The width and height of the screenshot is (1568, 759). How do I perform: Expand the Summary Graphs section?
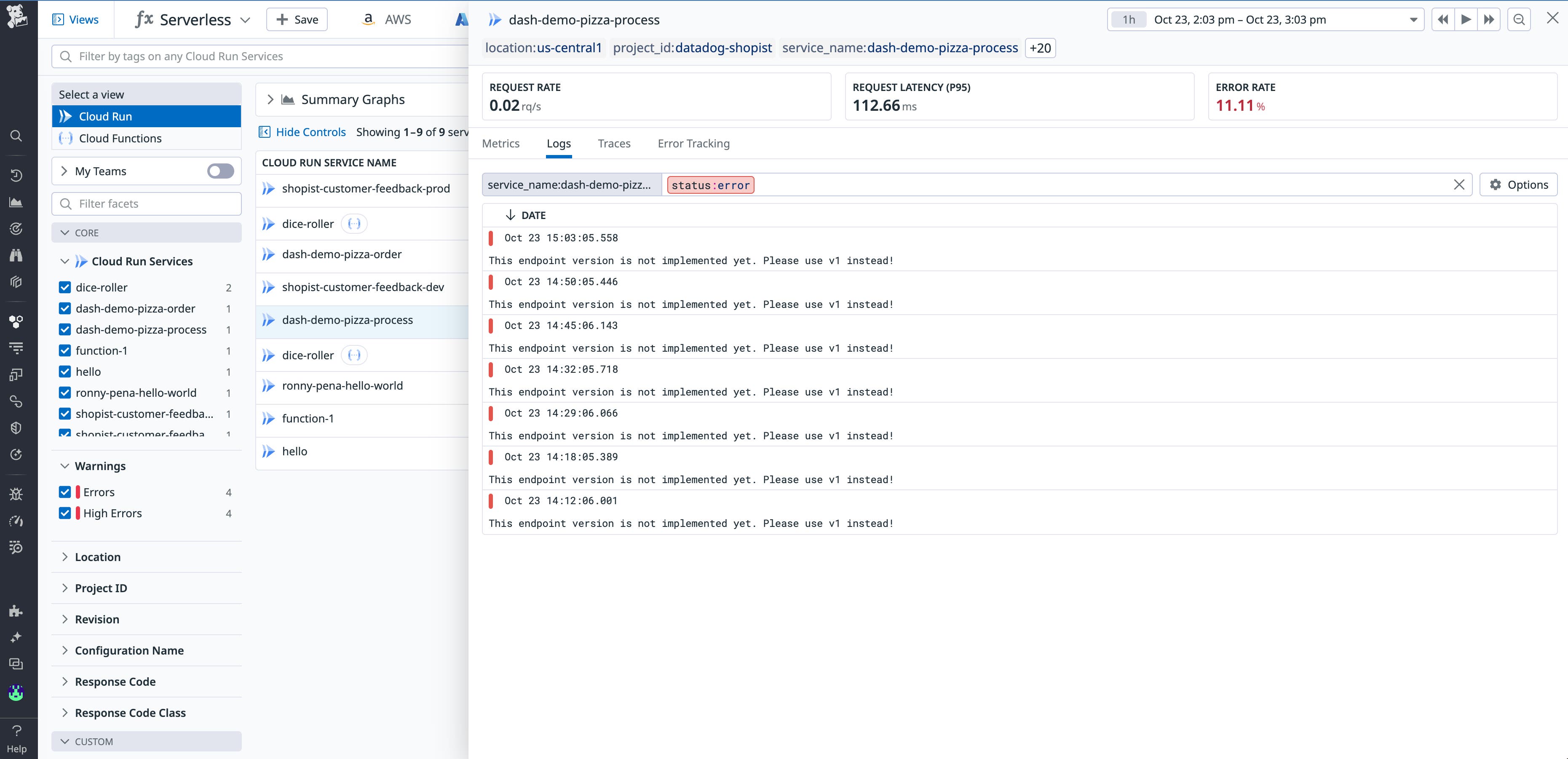coord(270,99)
